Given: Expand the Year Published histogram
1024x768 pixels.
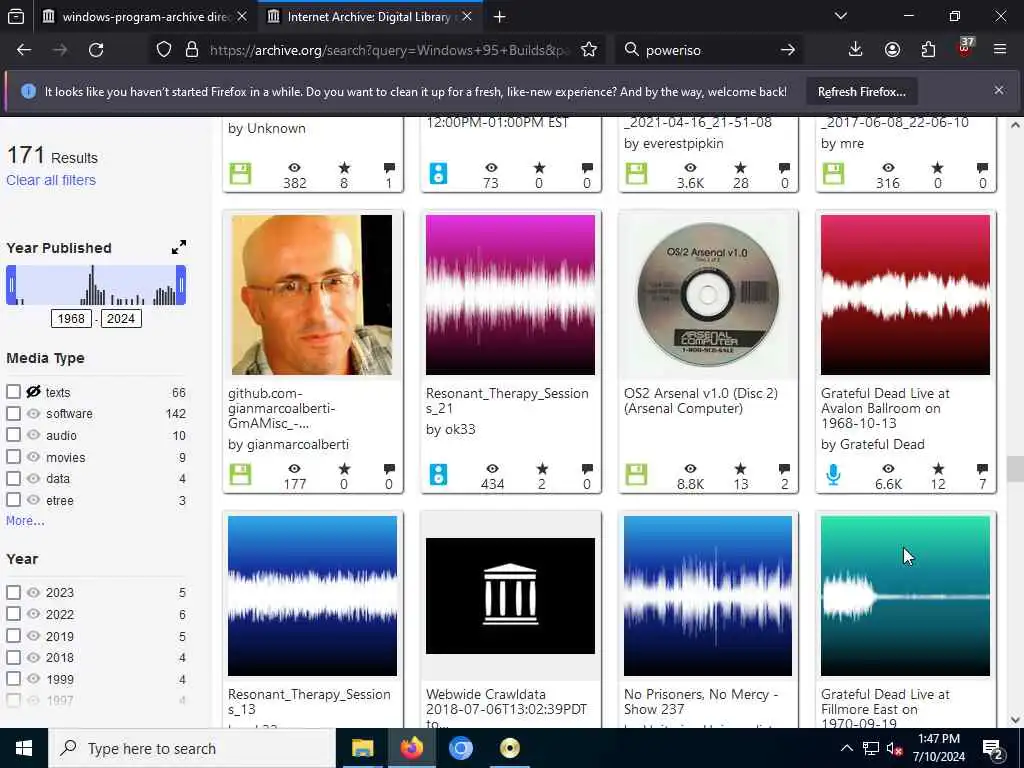Looking at the screenshot, I should point(178,248).
